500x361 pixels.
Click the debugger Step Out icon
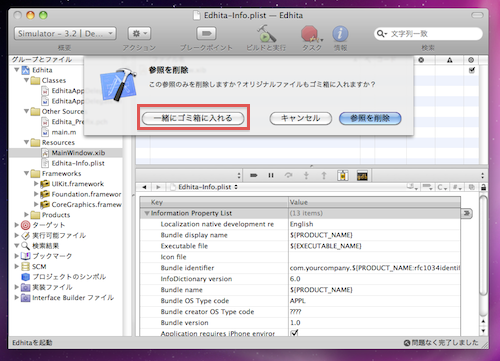[x=324, y=175]
